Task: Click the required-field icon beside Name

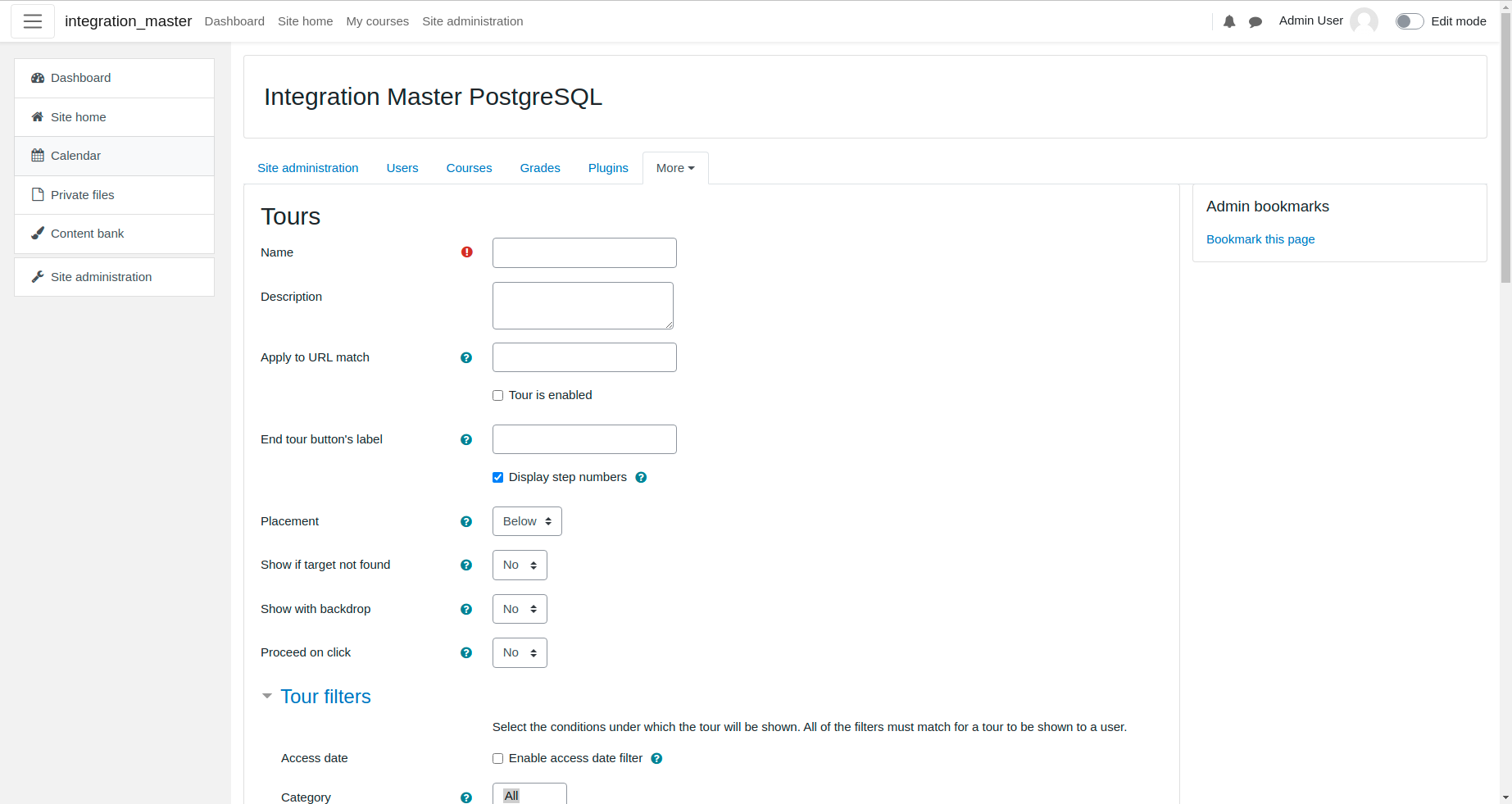Action: coord(467,252)
